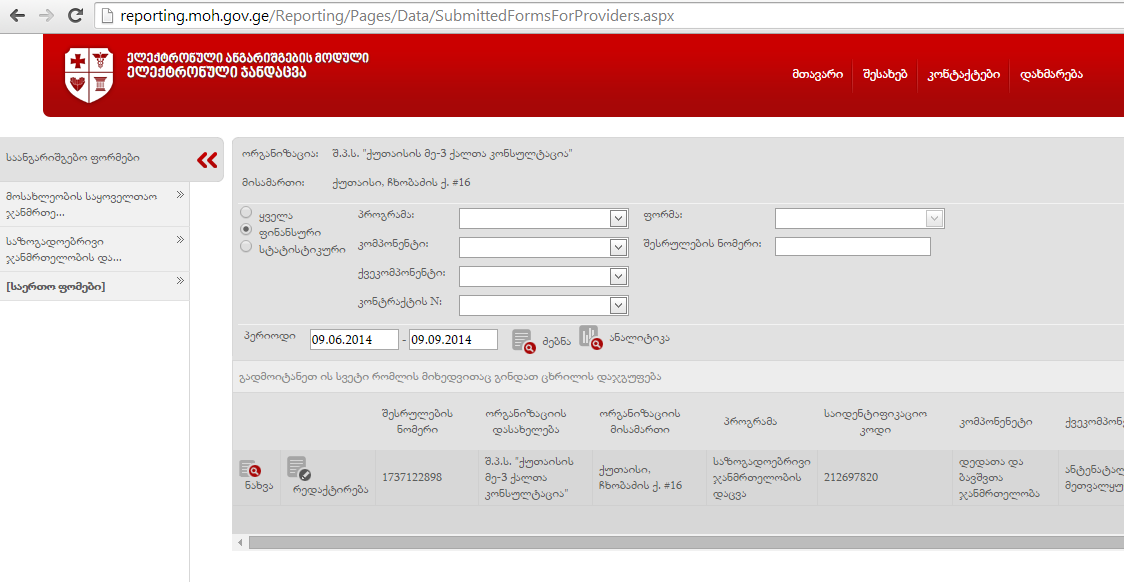
Task: Select the ყველა radio button
Action: (x=246, y=213)
